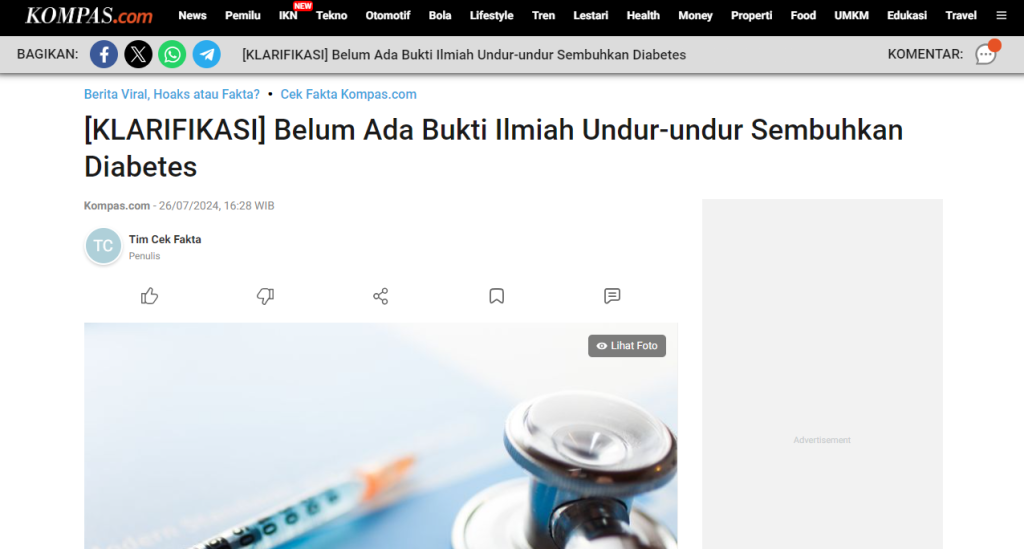This screenshot has height=549, width=1024.
Task: Open the hamburger menu in navigation bar
Action: tap(1001, 16)
